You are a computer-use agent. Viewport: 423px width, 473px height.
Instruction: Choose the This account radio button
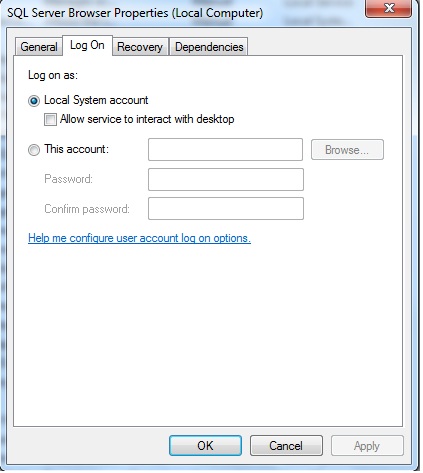[x=34, y=150]
